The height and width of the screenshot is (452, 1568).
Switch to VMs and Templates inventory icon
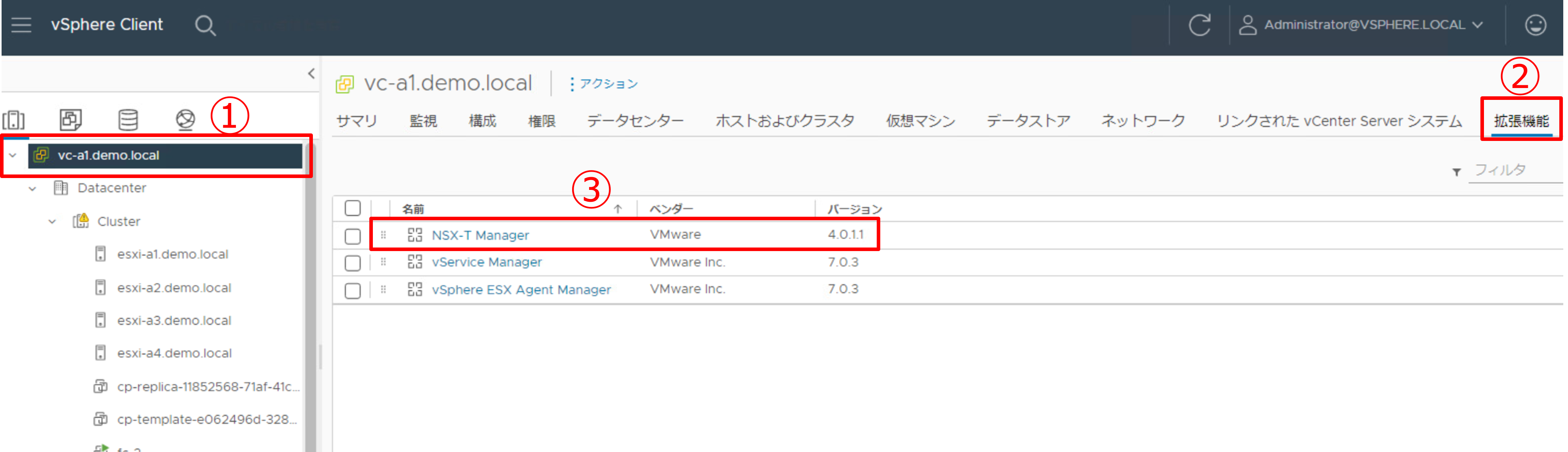pyautogui.click(x=71, y=119)
